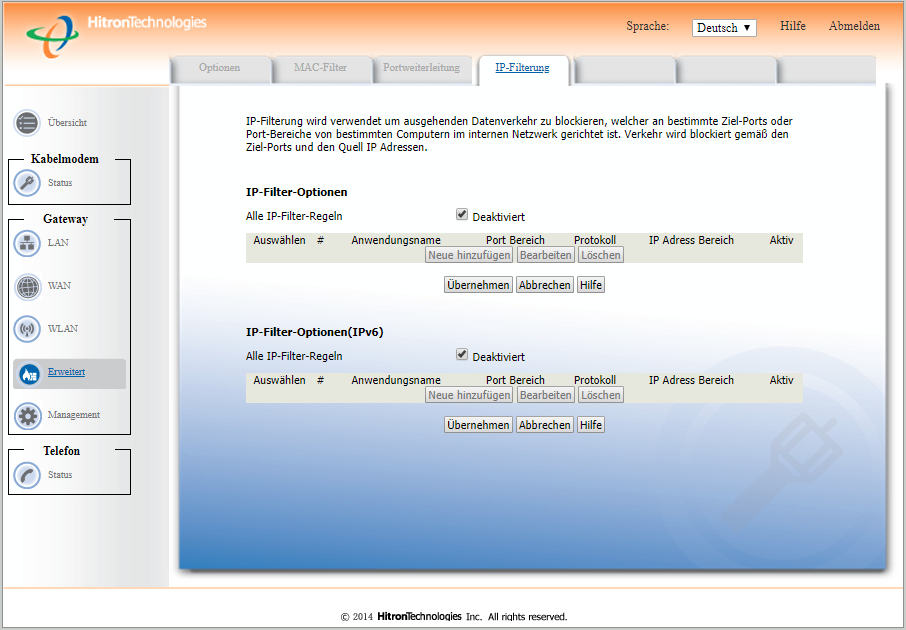Click Abmelden to log out
Image resolution: width=906 pixels, height=630 pixels.
(x=854, y=26)
